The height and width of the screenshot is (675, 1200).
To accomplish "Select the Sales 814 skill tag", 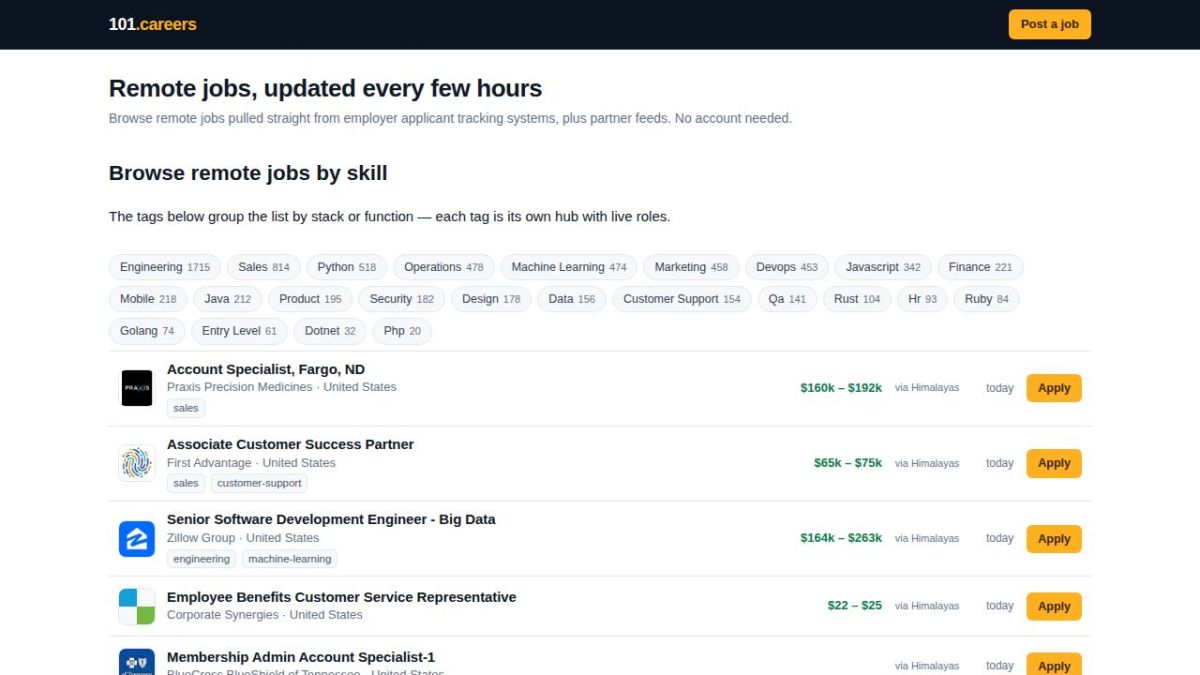I will pos(264,267).
